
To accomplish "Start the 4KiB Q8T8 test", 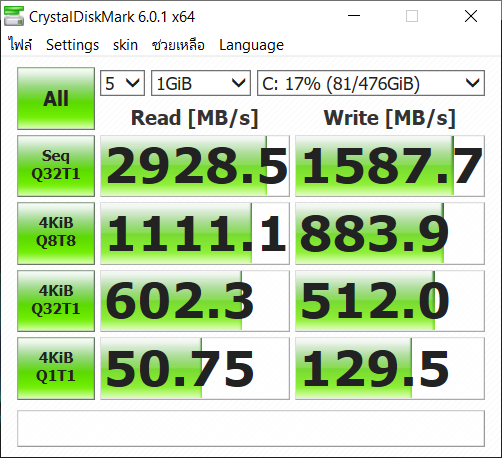I will (x=56, y=233).
